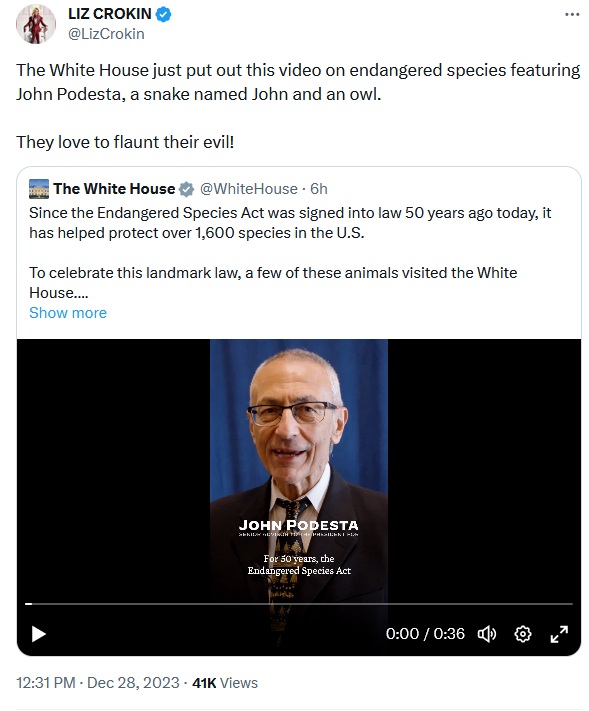Click the White House account avatar
The image size is (589, 711).
click(x=39, y=189)
